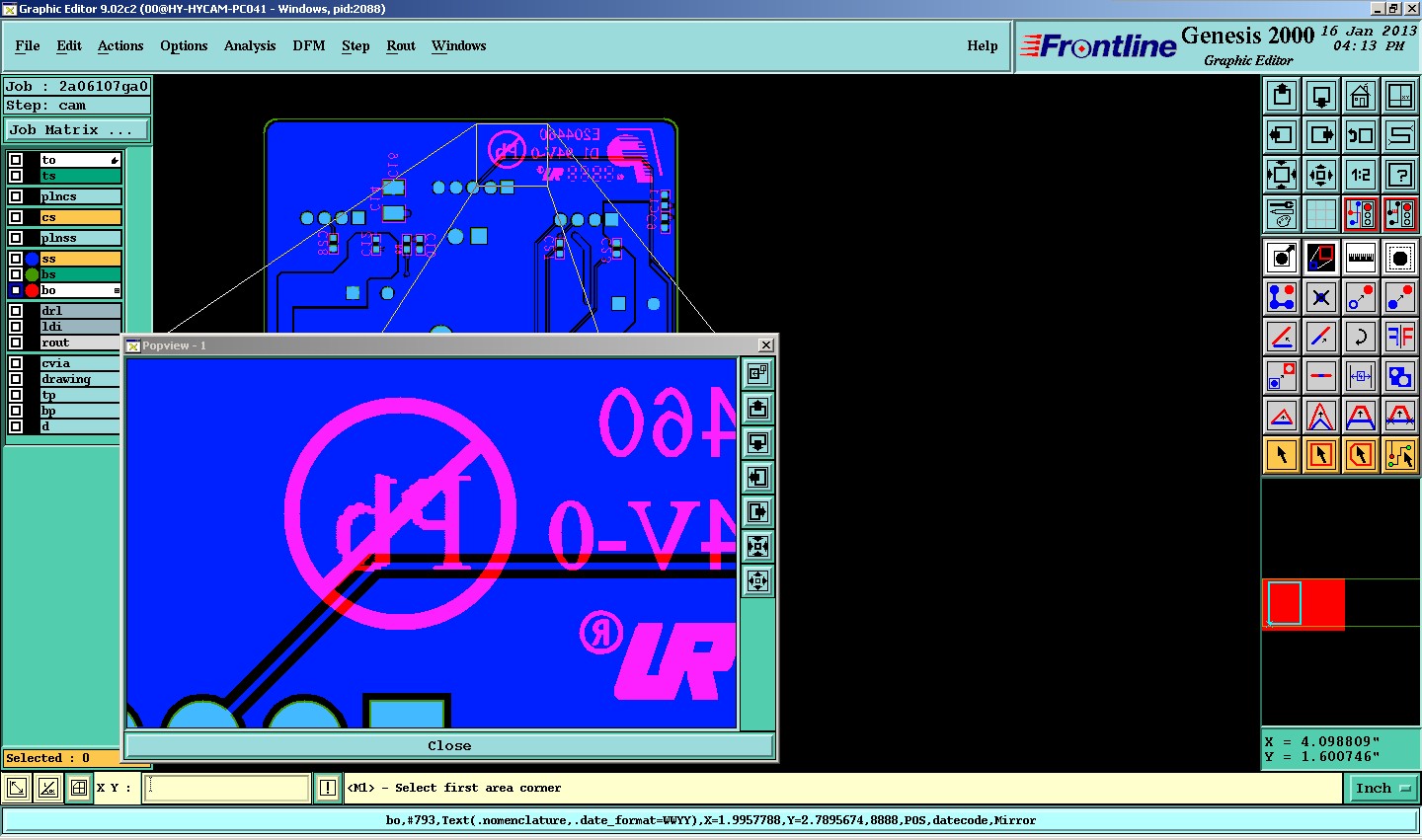This screenshot has width=1422, height=840.
Task: Select the plain arrow select tool
Action: click(x=1282, y=455)
